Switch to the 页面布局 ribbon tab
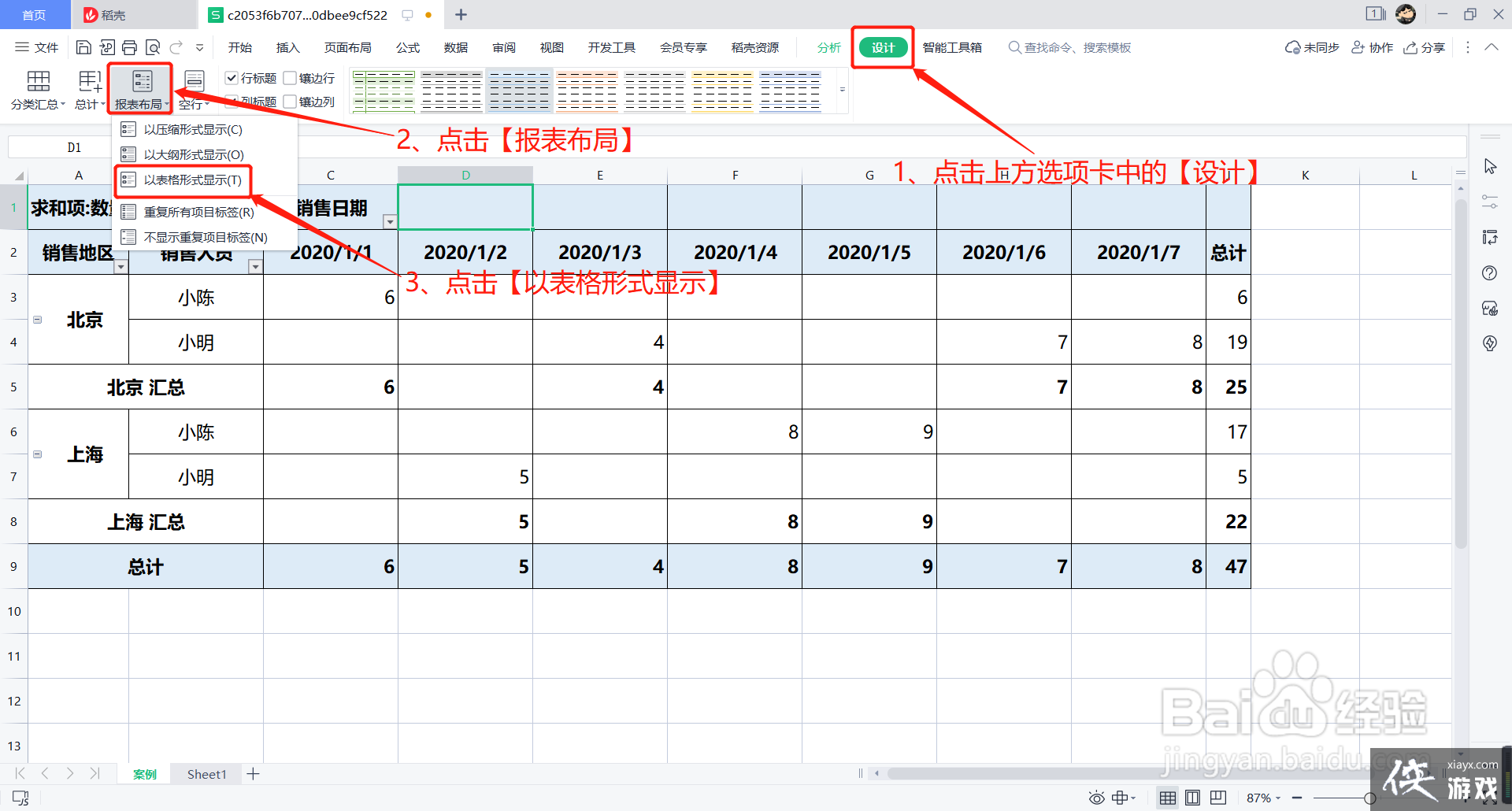Viewport: 1512px width, 811px height. click(x=348, y=47)
